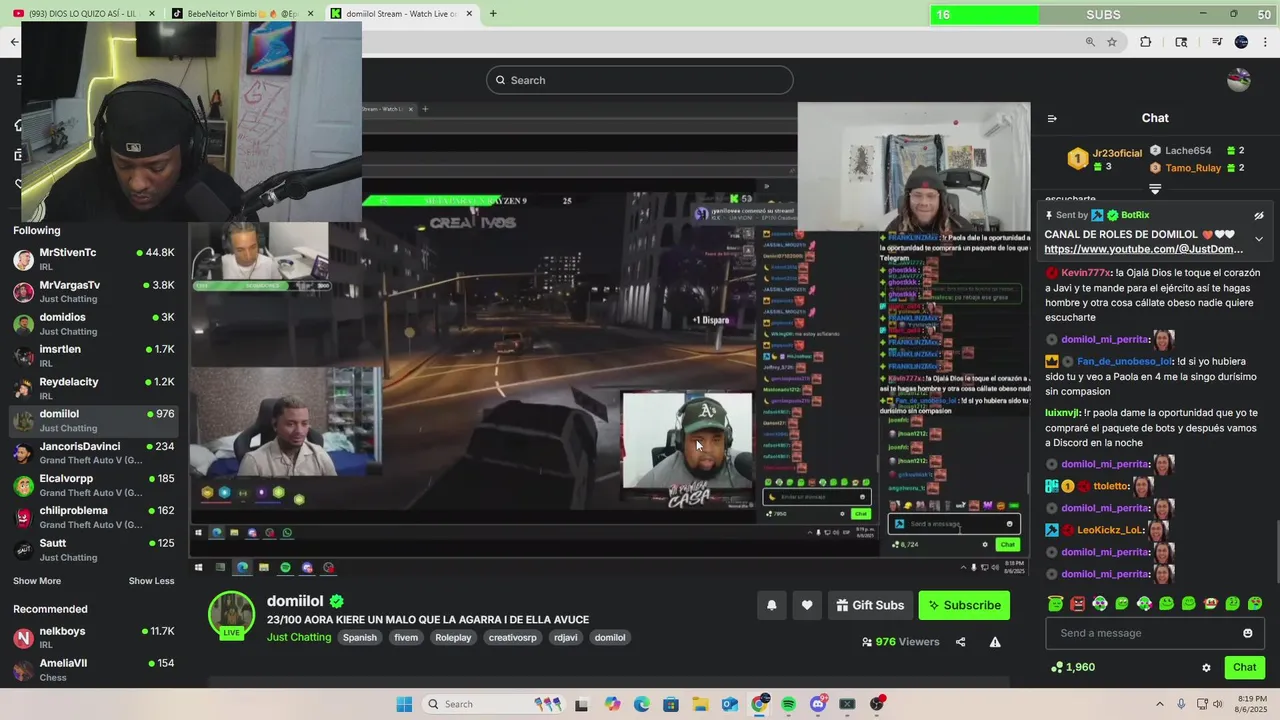Open the emoji picker in message box

pos(1247,633)
